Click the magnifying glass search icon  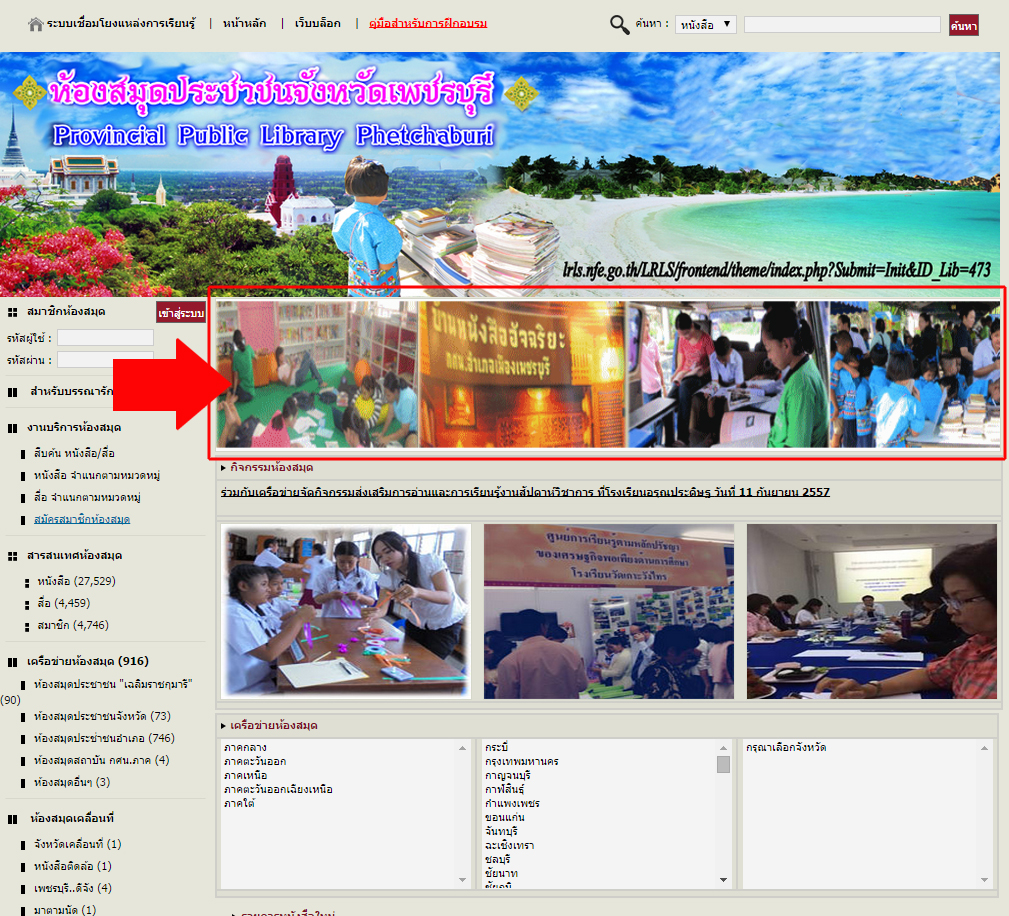coord(619,24)
